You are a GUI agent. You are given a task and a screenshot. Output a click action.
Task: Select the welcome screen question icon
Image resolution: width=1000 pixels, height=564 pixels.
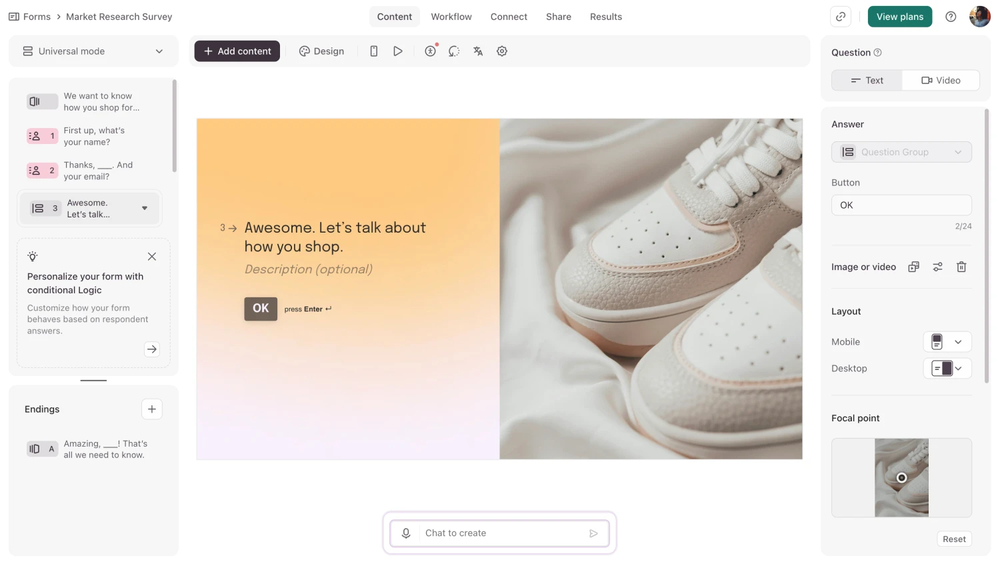pyautogui.click(x=42, y=101)
